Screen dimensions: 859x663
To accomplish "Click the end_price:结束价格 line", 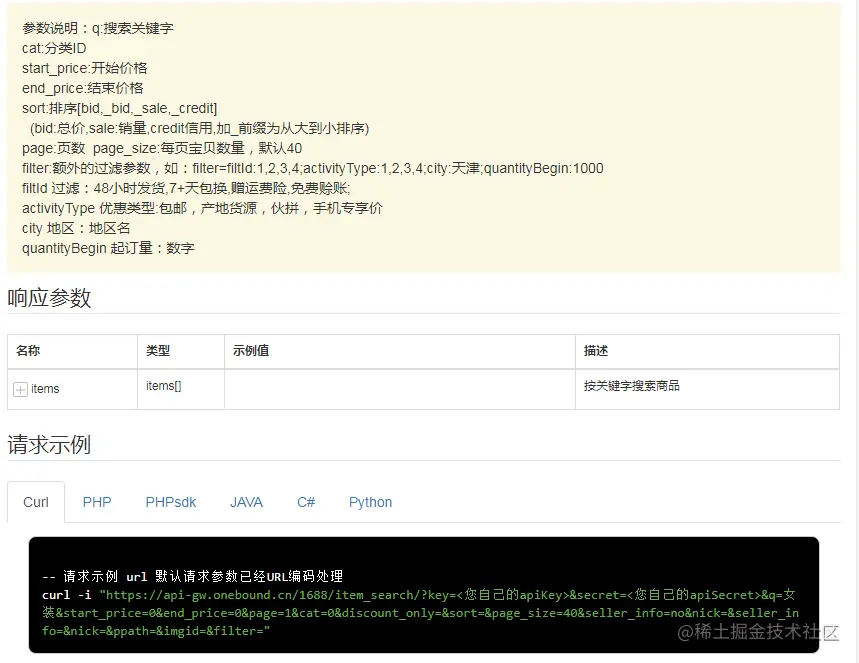I will [x=83, y=88].
